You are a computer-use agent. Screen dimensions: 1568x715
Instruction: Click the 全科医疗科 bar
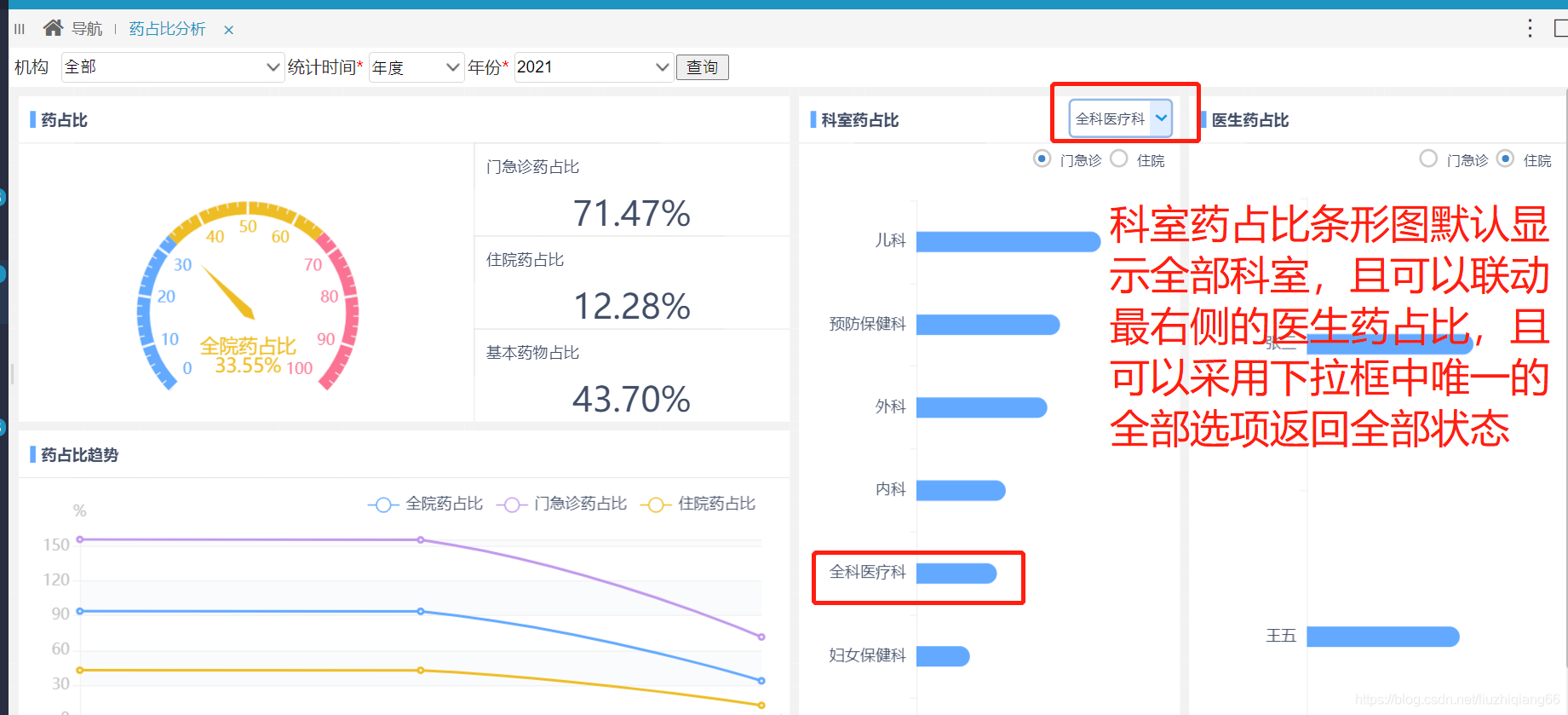[x=956, y=573]
